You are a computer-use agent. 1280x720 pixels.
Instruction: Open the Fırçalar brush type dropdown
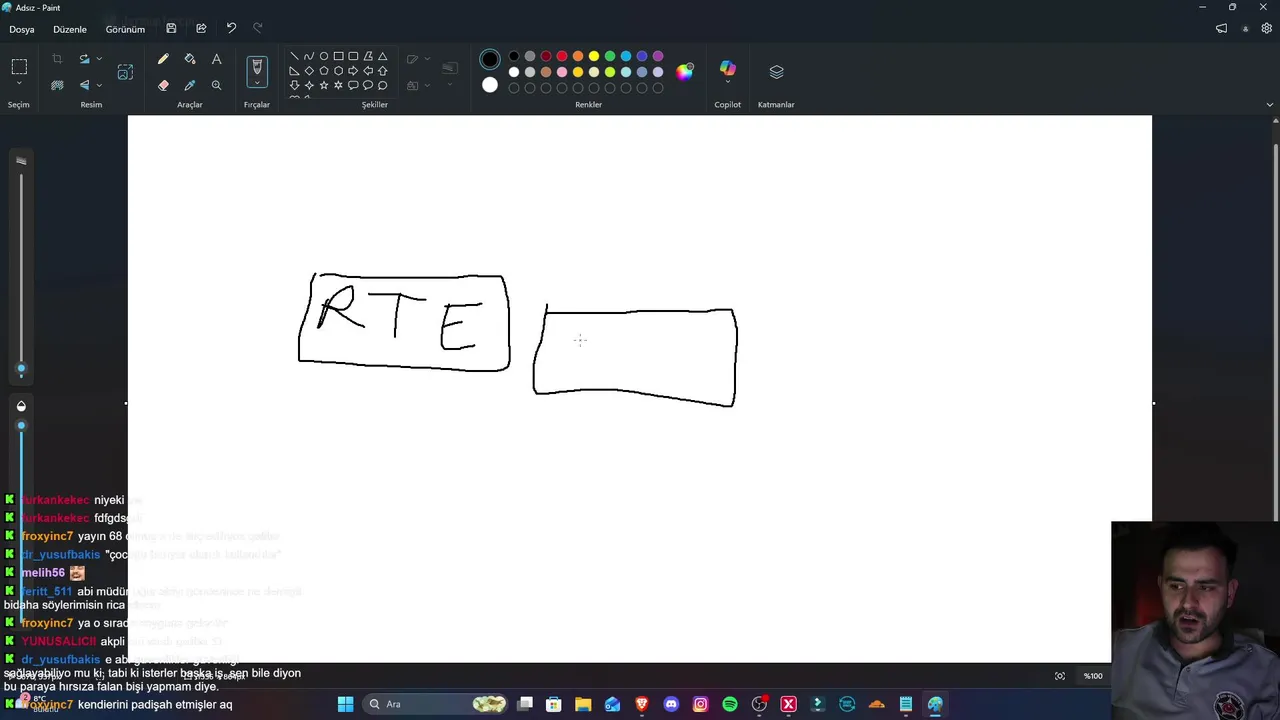257,83
